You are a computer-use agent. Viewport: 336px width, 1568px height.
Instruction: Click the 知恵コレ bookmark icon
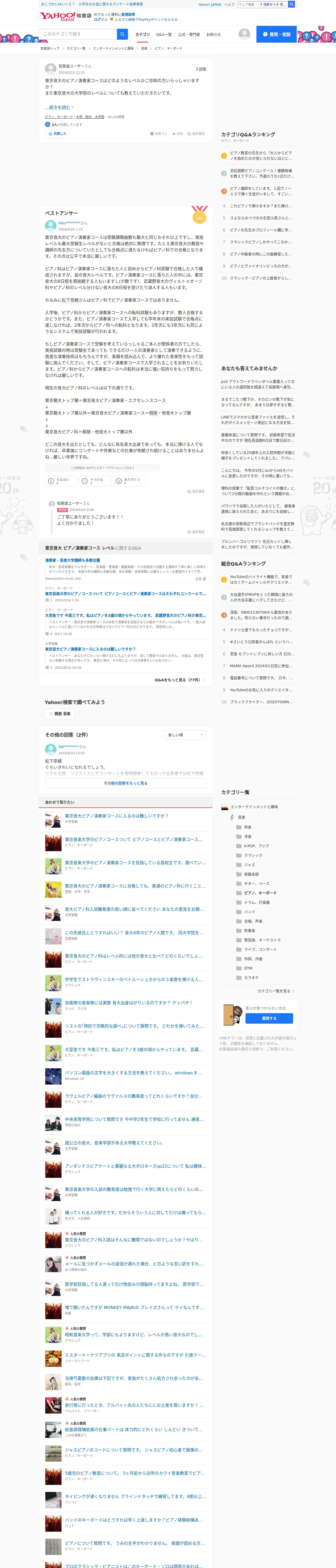pos(152,133)
